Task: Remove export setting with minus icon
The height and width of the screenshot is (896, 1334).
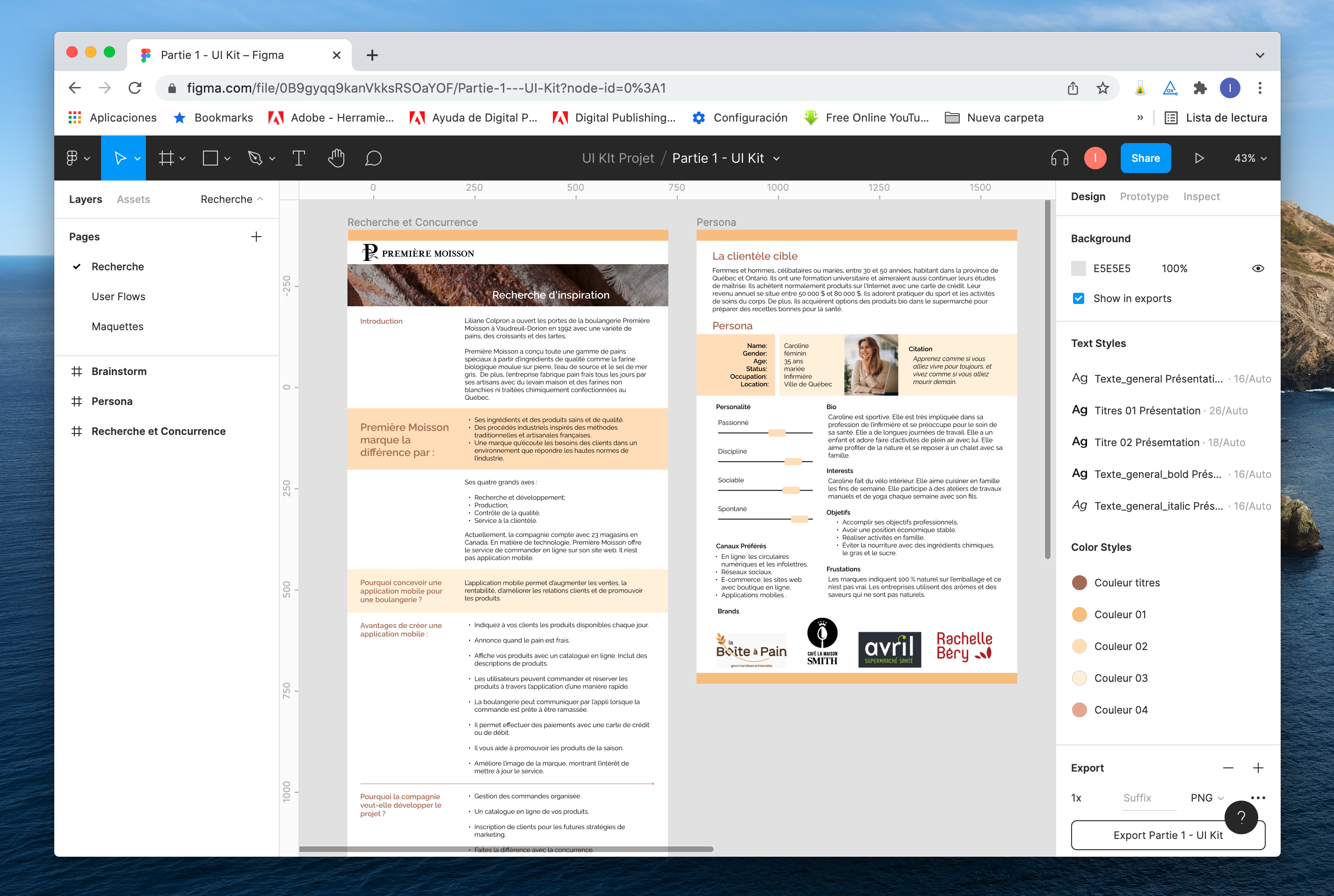Action: point(1228,768)
